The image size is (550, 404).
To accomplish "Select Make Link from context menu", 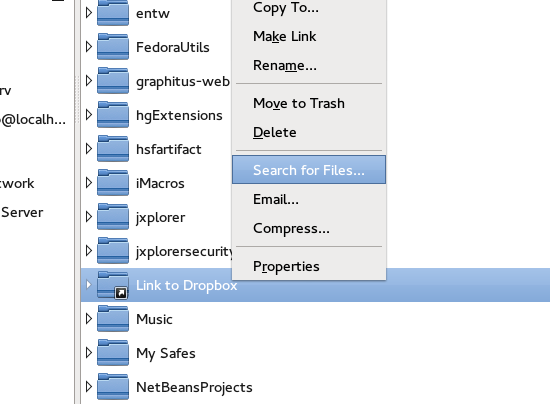I will pyautogui.click(x=309, y=36).
